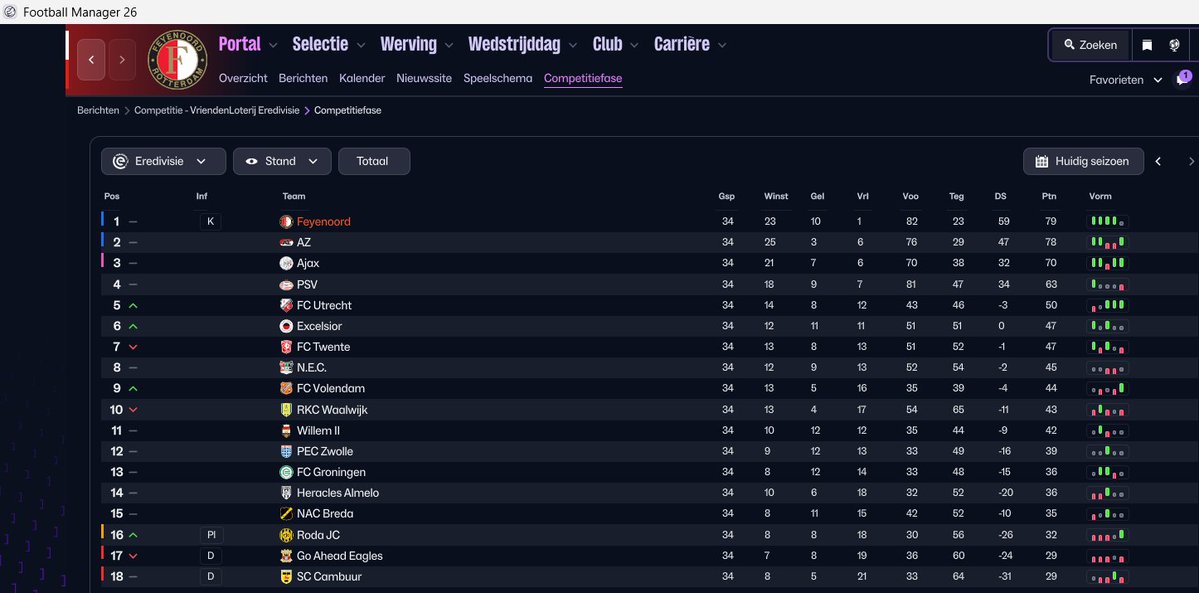
Task: Sort table by the Ptn column header
Action: pyautogui.click(x=1049, y=197)
